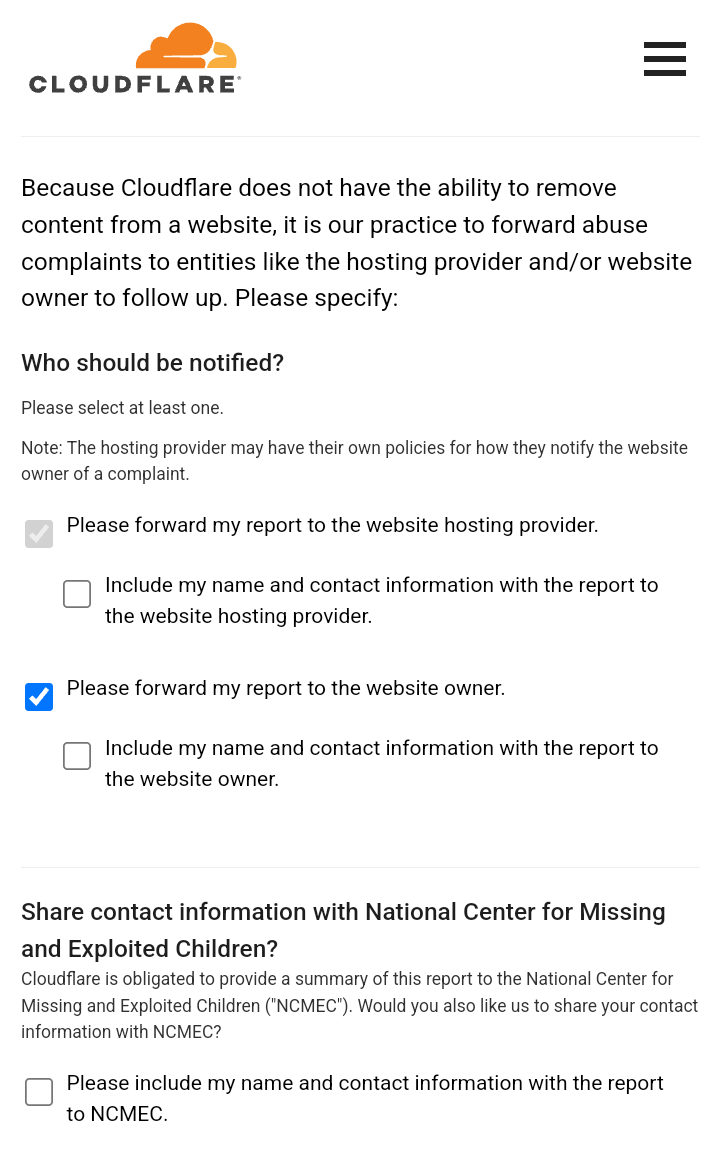Click label 'Please include my name... to NCMEC'

(364, 1098)
